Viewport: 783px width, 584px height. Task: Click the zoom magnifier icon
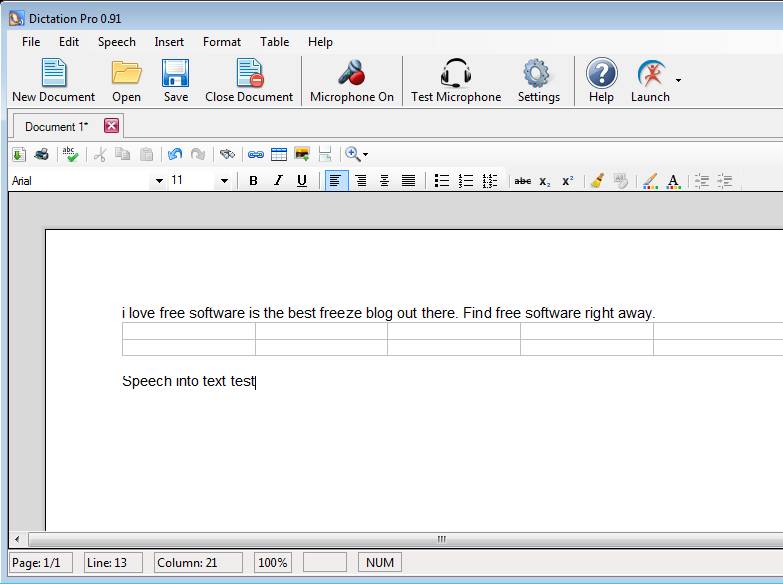(353, 154)
